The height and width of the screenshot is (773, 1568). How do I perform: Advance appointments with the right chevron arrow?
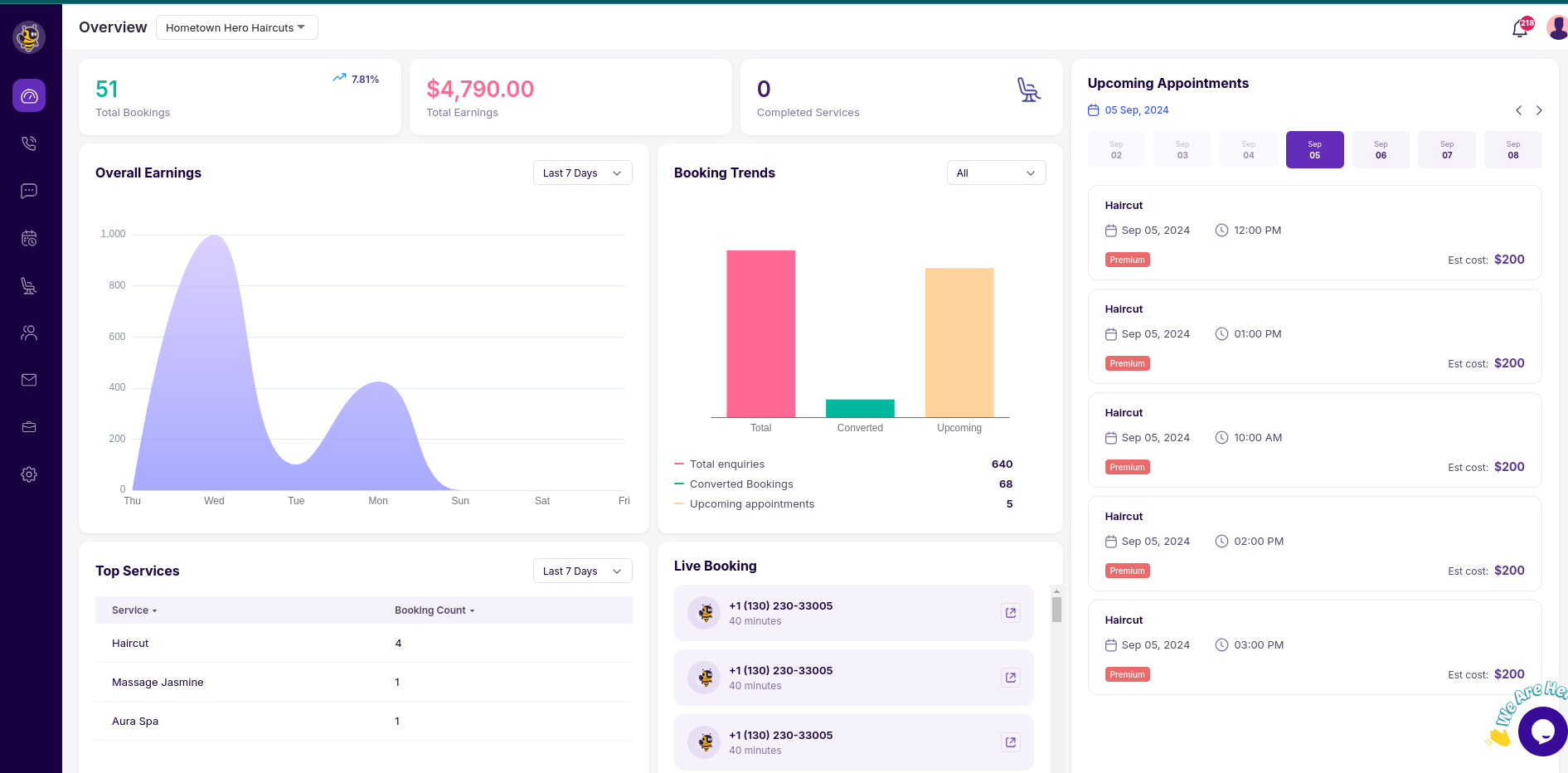[1539, 109]
